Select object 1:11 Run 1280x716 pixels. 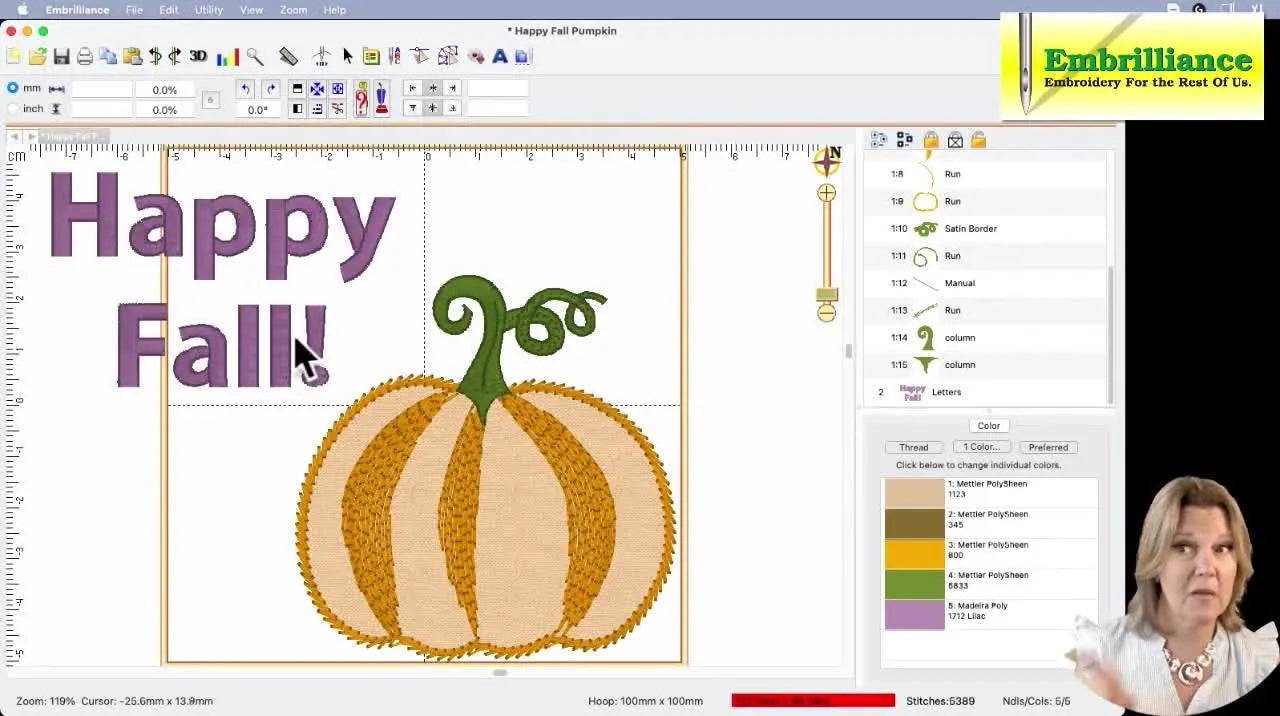(986, 256)
